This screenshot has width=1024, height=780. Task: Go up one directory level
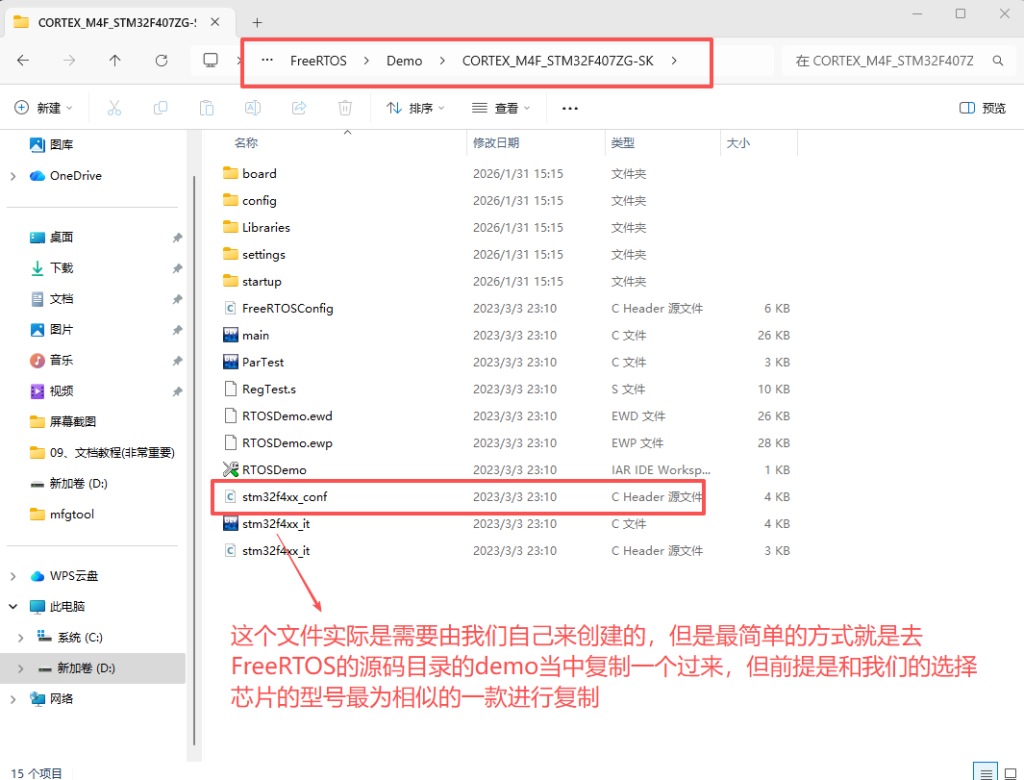coord(115,60)
